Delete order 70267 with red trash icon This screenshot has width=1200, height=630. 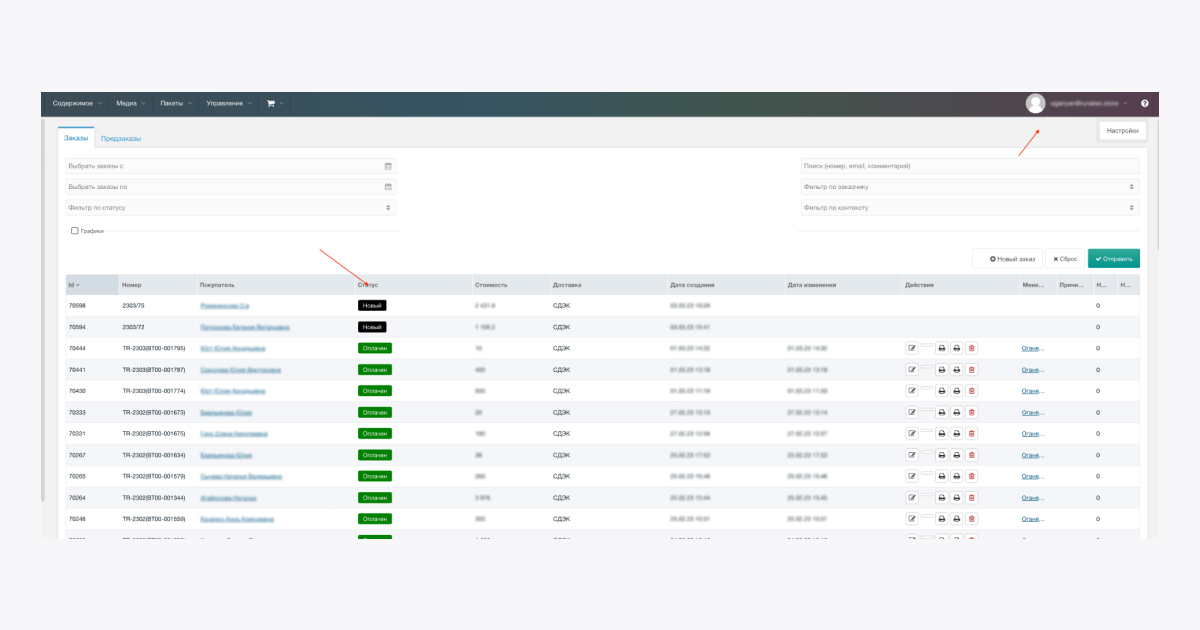(972, 455)
